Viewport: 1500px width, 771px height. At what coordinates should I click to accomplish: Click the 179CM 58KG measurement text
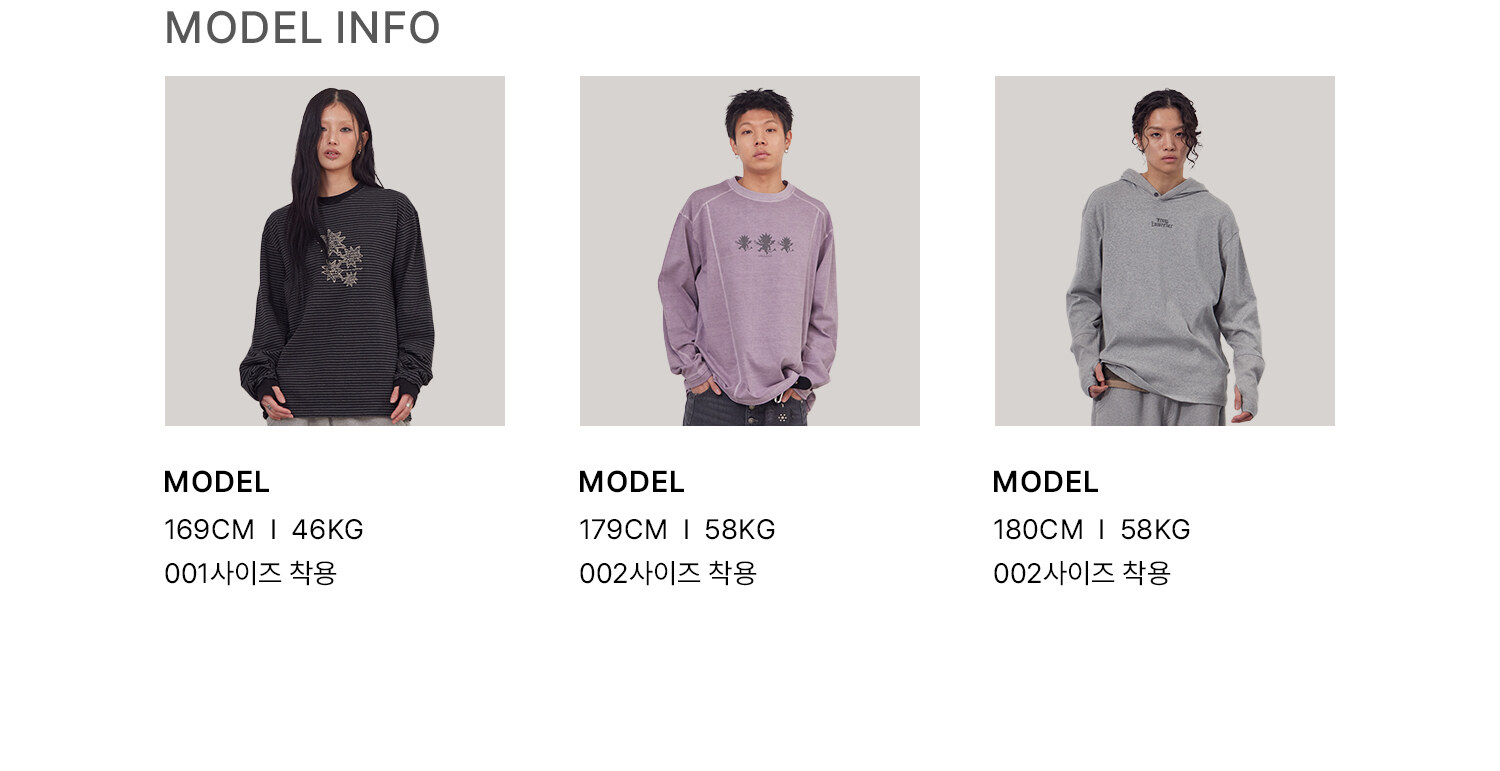coord(678,530)
